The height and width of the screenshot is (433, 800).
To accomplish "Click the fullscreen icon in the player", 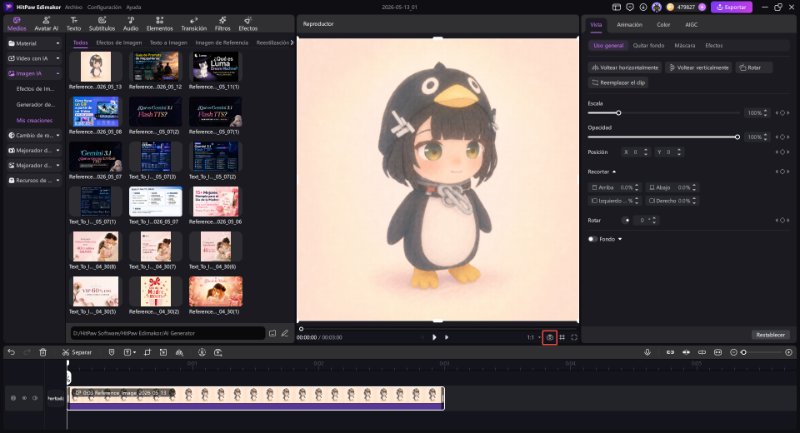I will click(574, 337).
